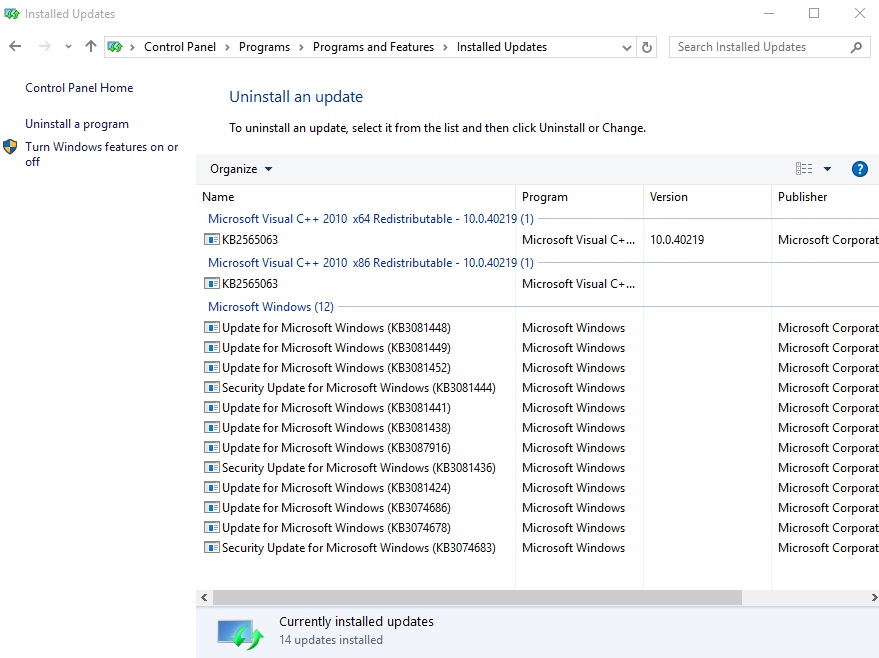Open the Organize dropdown menu
Viewport: 879px width, 658px height.
tap(240, 168)
